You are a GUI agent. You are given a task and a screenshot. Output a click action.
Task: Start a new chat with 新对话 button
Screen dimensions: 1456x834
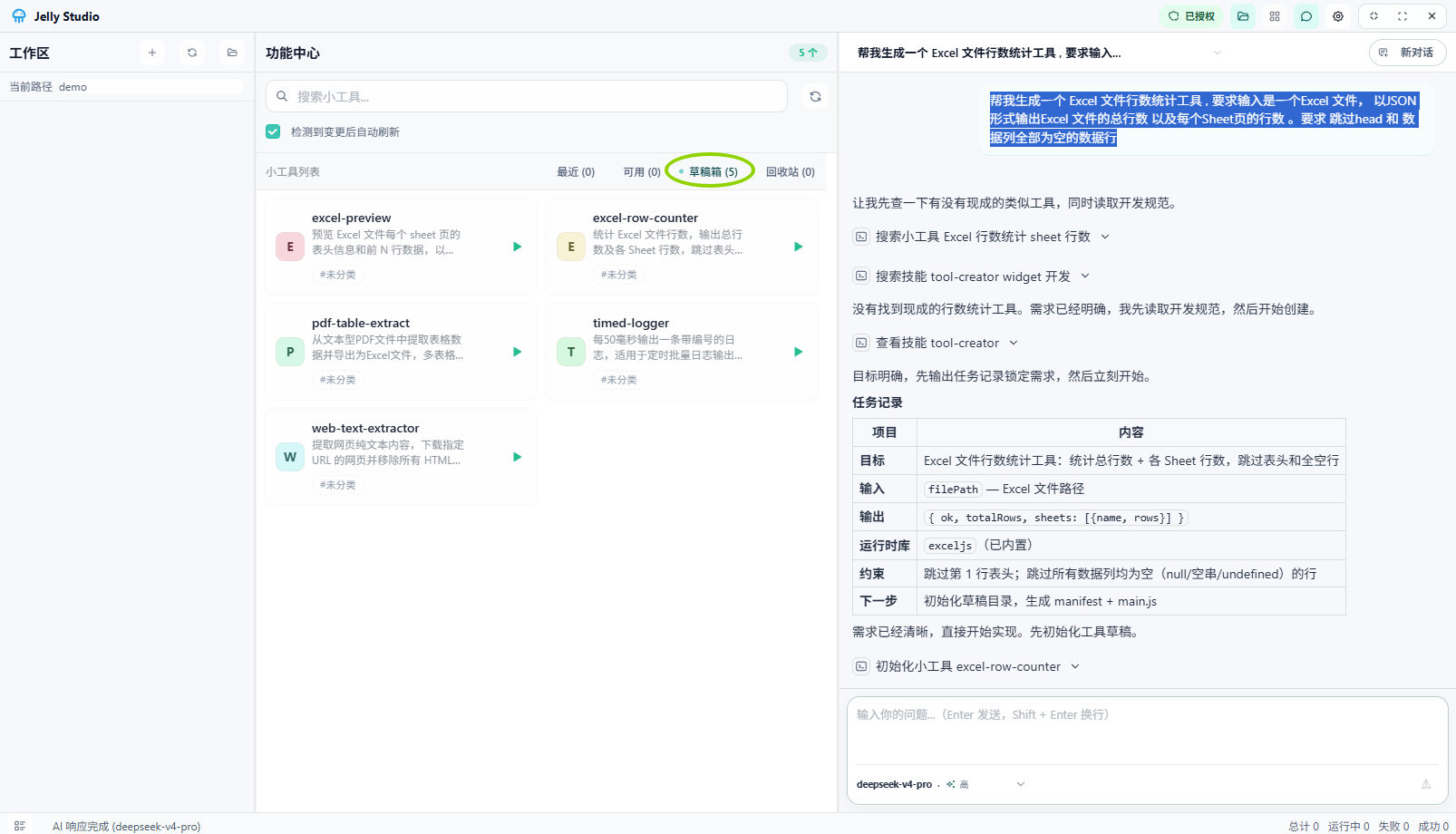(x=1407, y=53)
